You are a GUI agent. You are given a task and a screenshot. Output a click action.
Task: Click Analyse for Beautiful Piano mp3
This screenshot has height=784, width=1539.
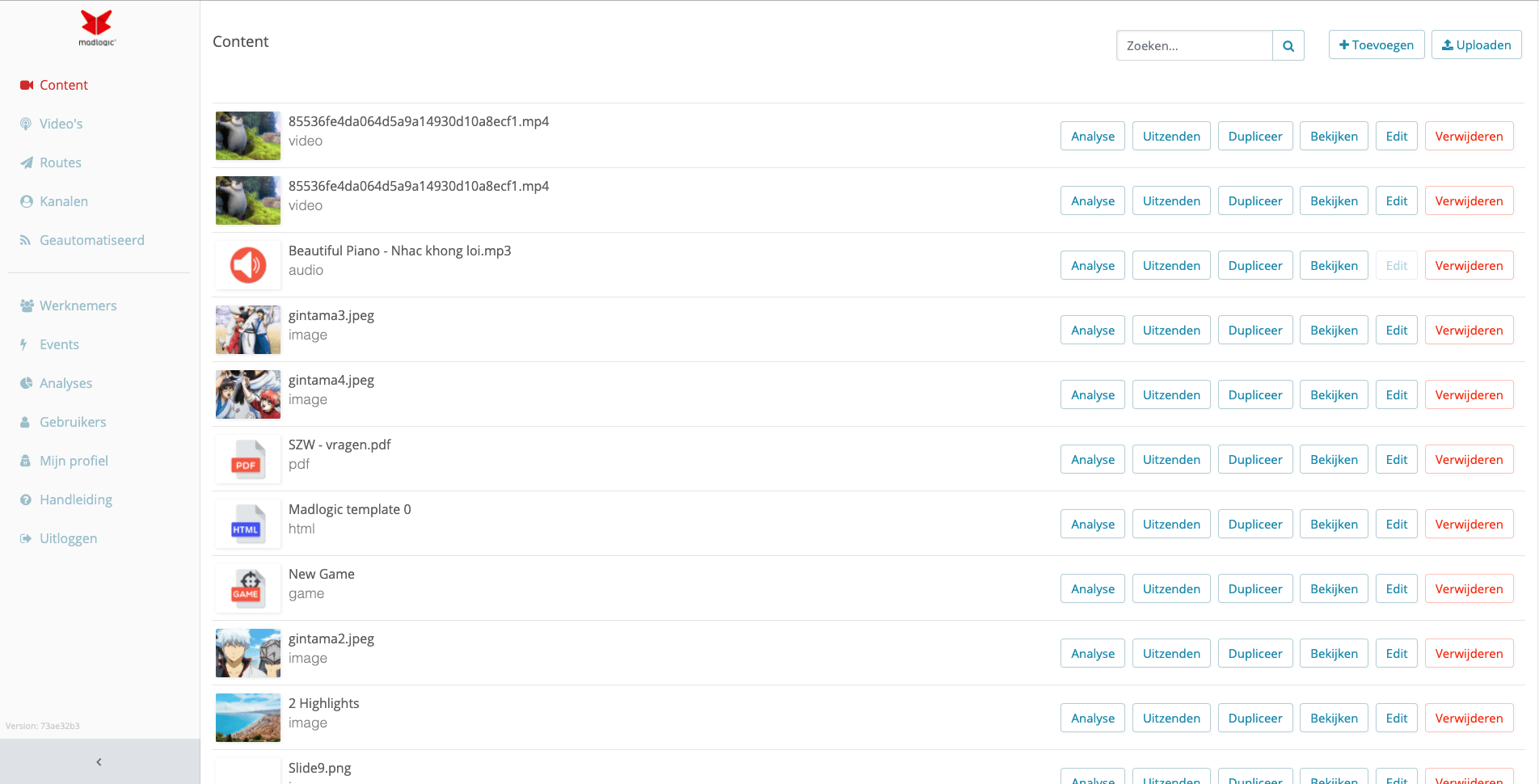[1092, 265]
